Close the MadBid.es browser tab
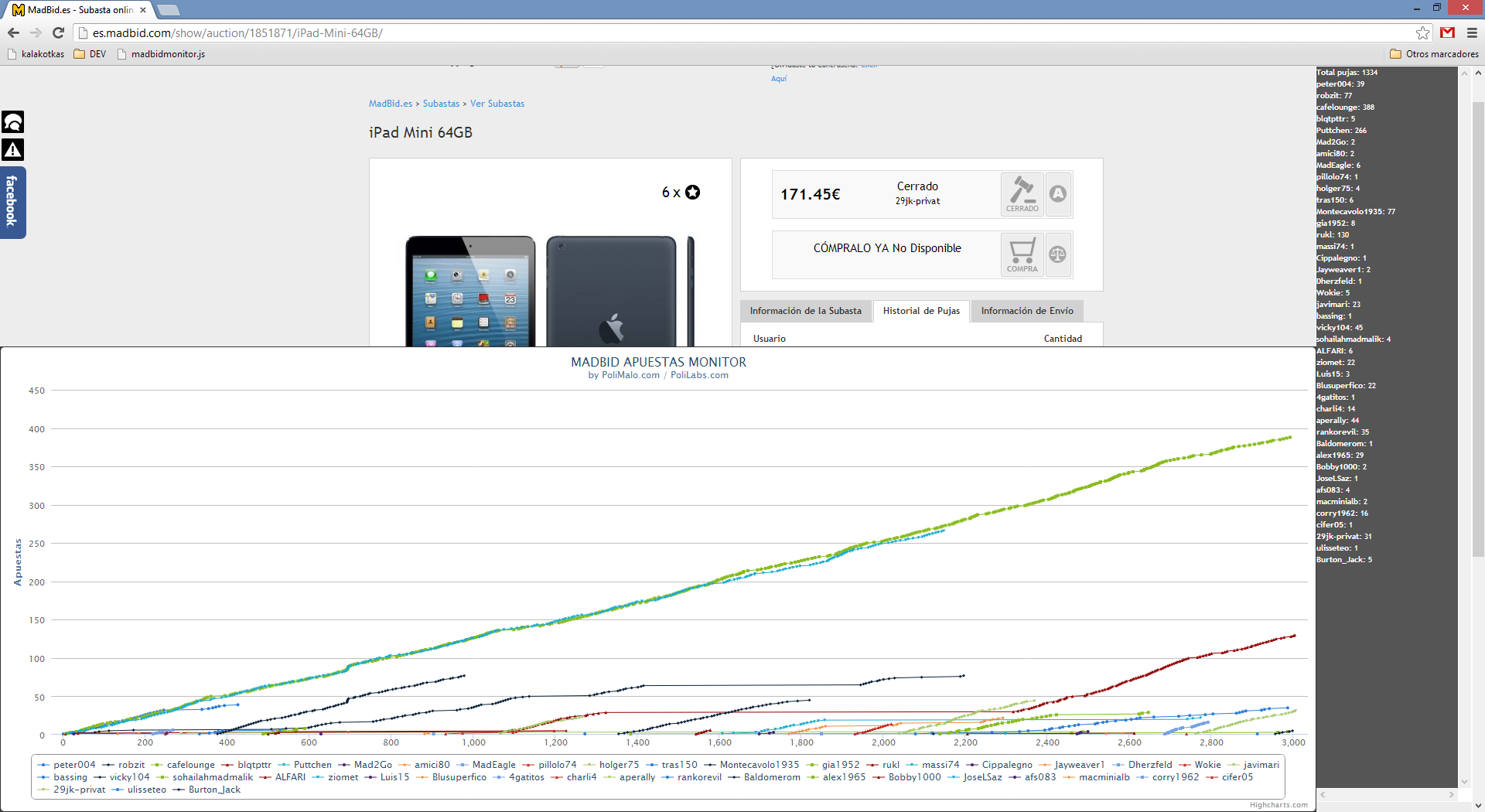The height and width of the screenshot is (812, 1485). tap(143, 10)
